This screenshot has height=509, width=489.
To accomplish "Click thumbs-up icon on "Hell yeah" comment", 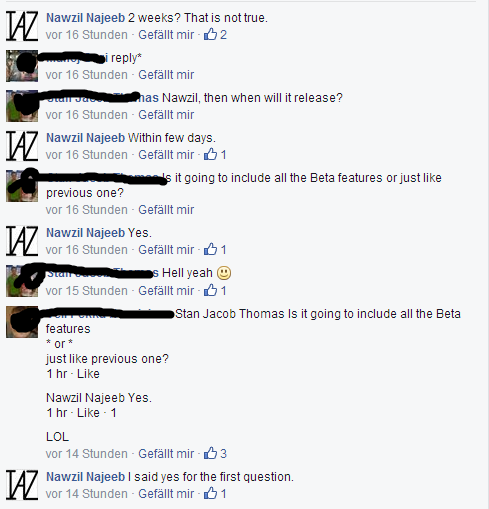I will 210,290.
